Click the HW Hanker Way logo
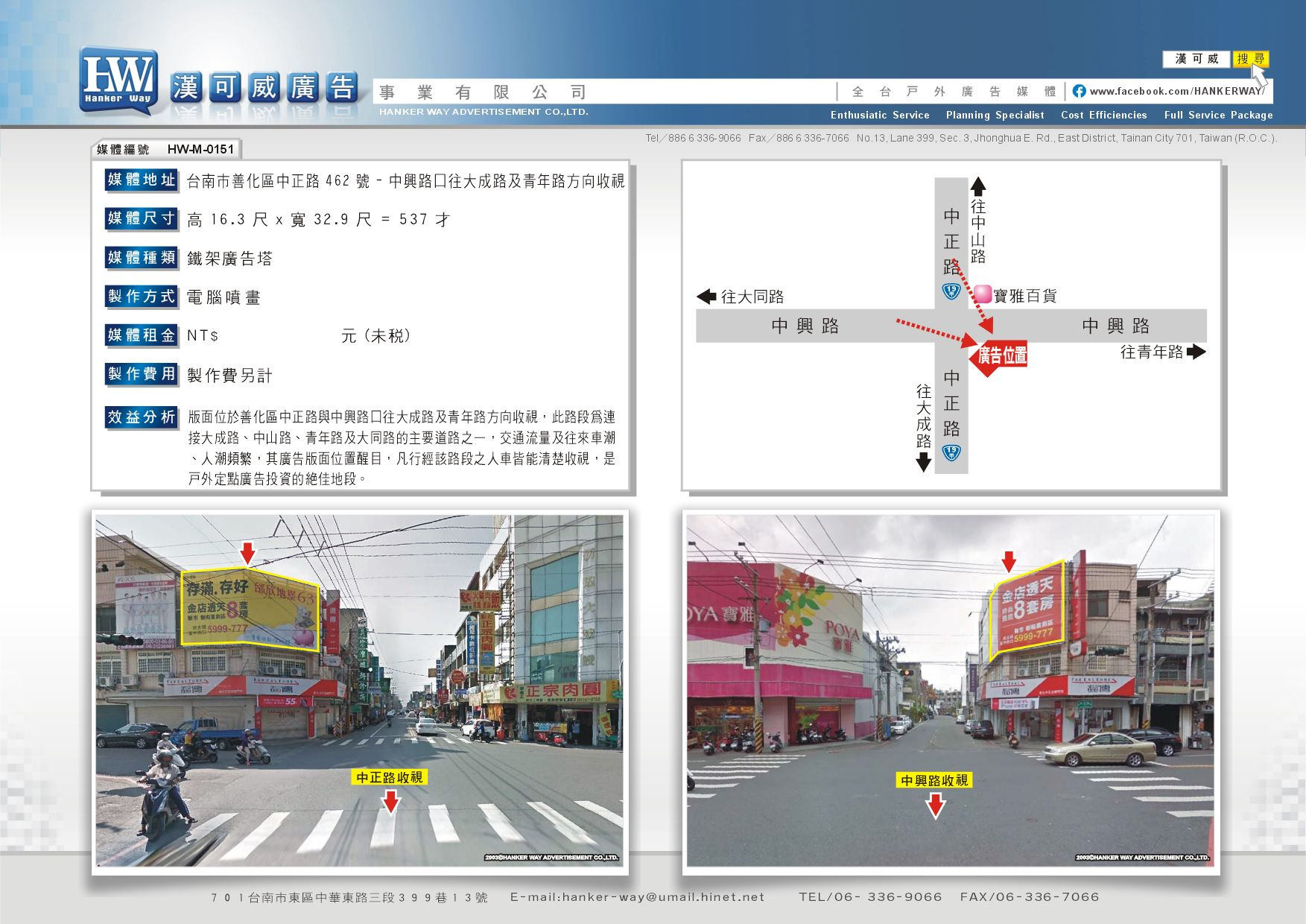 click(x=118, y=82)
